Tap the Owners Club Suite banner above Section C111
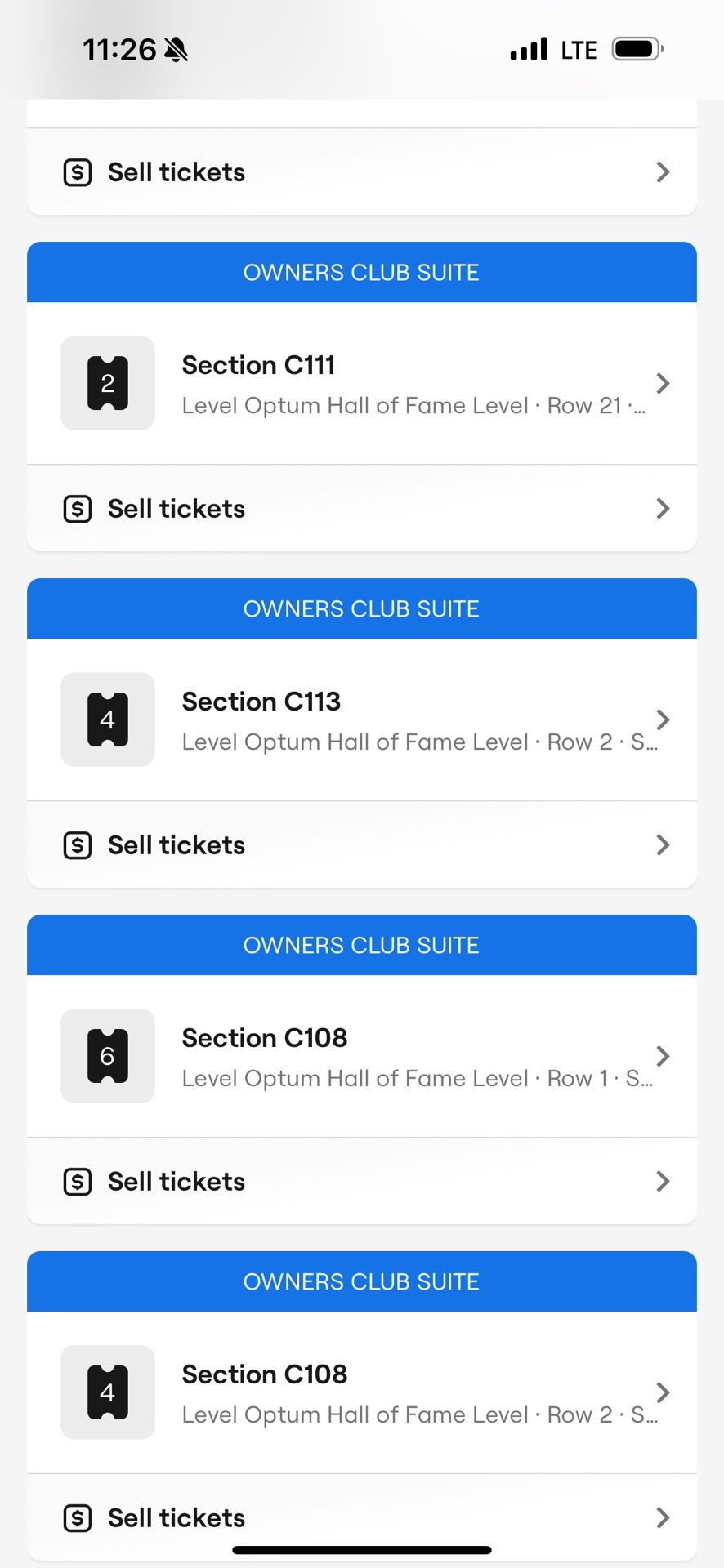The height and width of the screenshot is (1568, 724). (x=361, y=273)
